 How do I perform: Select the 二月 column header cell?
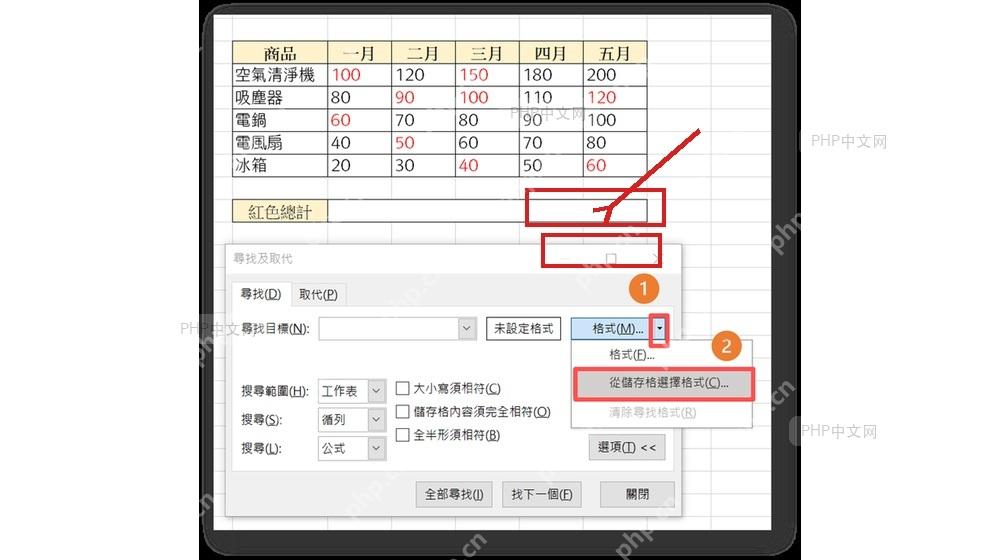pos(423,52)
